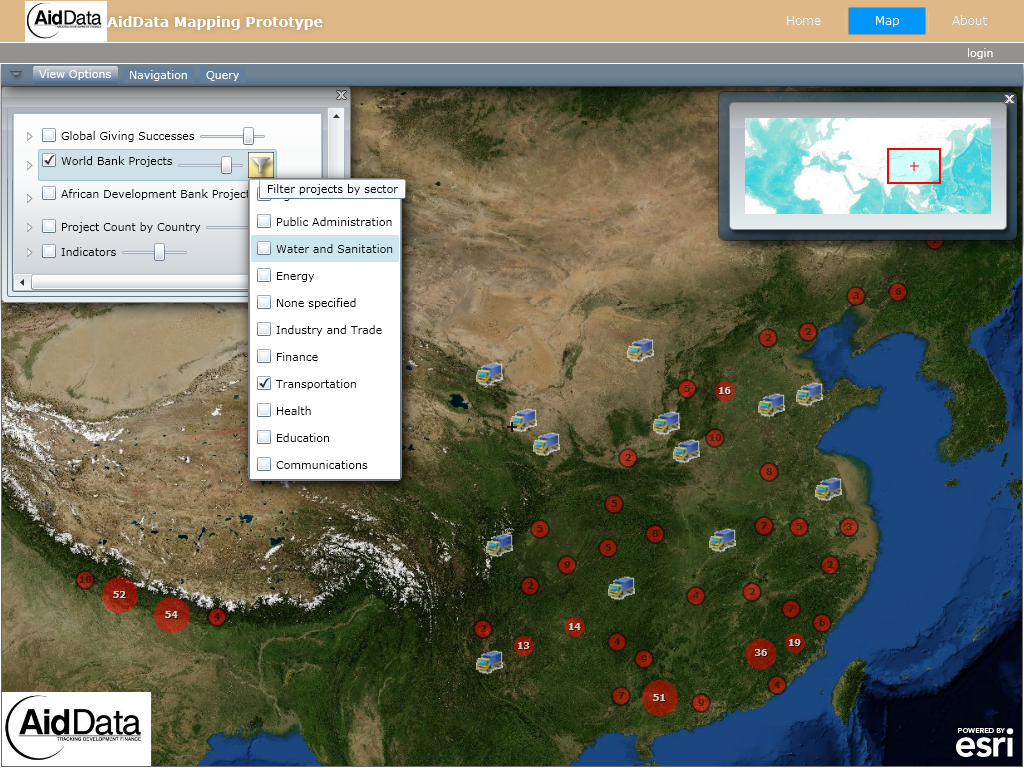This screenshot has height=768, width=1024.
Task: Collapse the toolbar with the triangle arrow
Action: coord(16,74)
